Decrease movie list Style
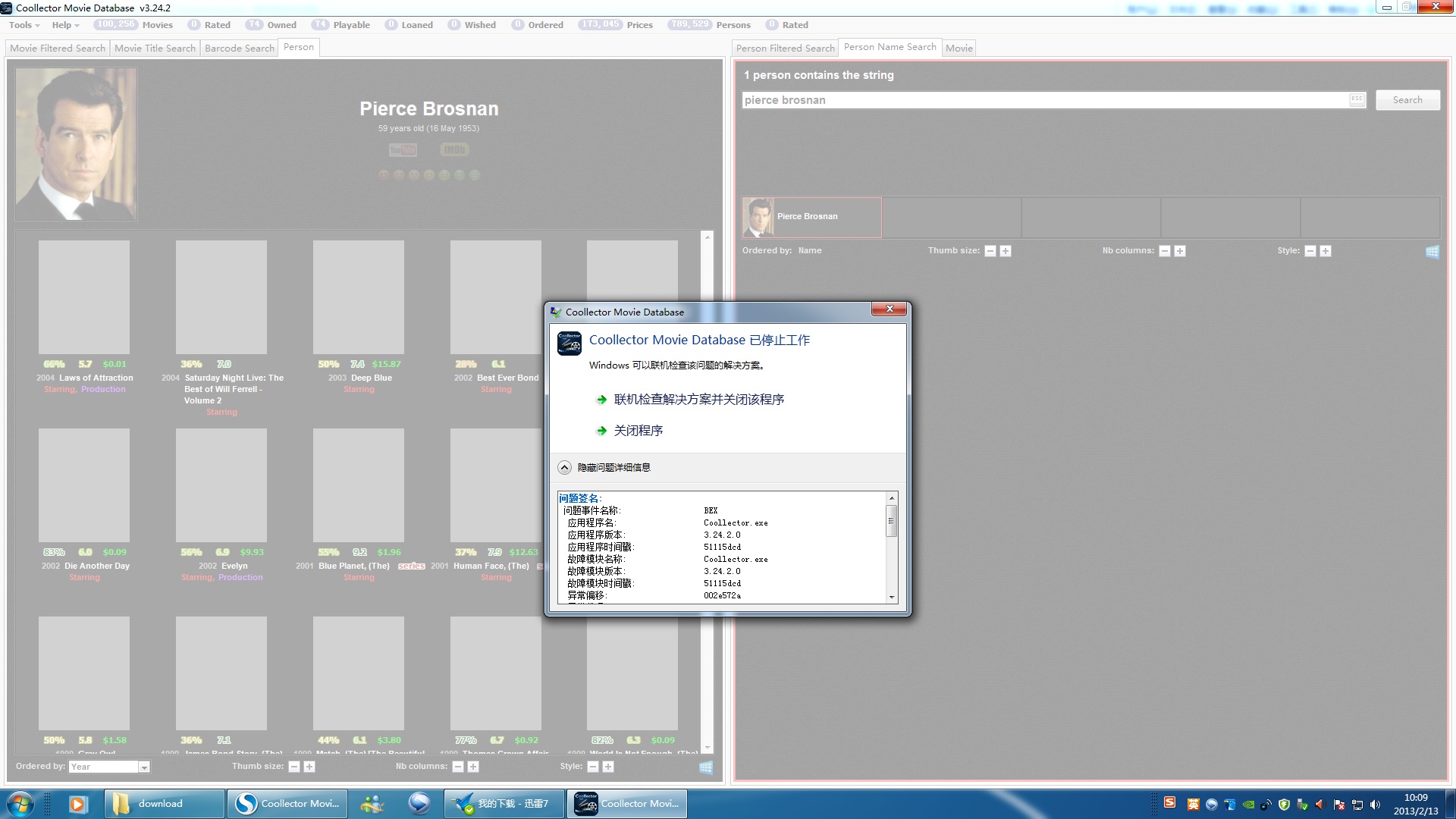Viewport: 1456px width, 819px height. (x=593, y=767)
